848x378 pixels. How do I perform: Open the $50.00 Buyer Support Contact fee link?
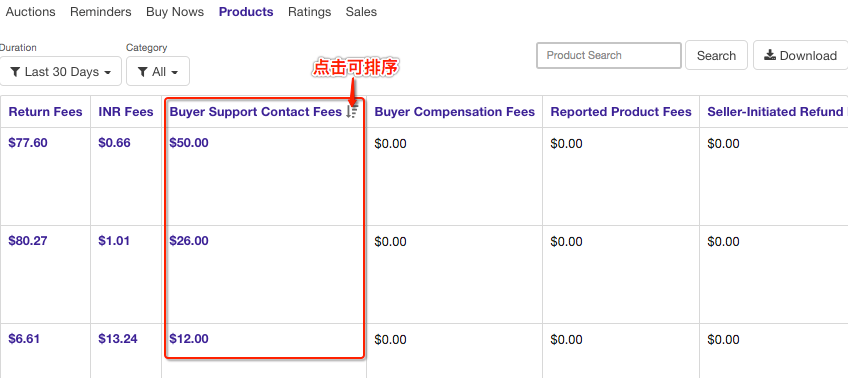[189, 143]
